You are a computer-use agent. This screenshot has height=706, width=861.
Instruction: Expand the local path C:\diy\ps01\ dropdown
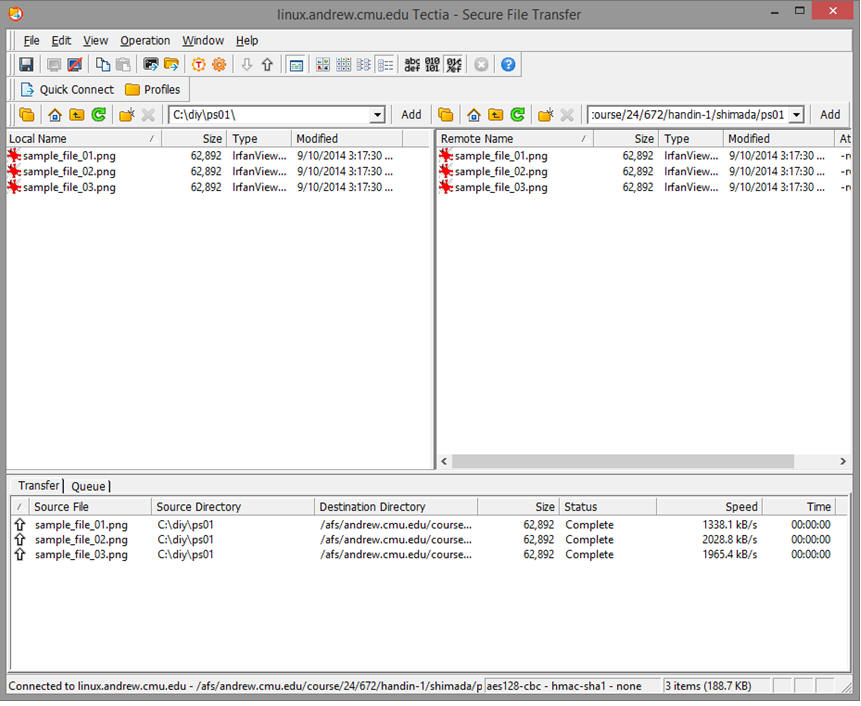pyautogui.click(x=377, y=115)
